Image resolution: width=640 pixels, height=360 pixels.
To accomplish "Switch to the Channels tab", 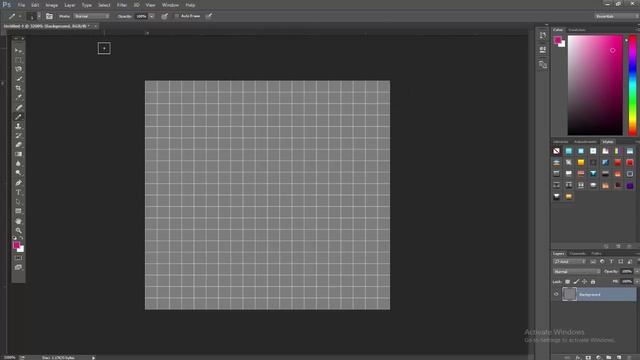I will [x=577, y=253].
